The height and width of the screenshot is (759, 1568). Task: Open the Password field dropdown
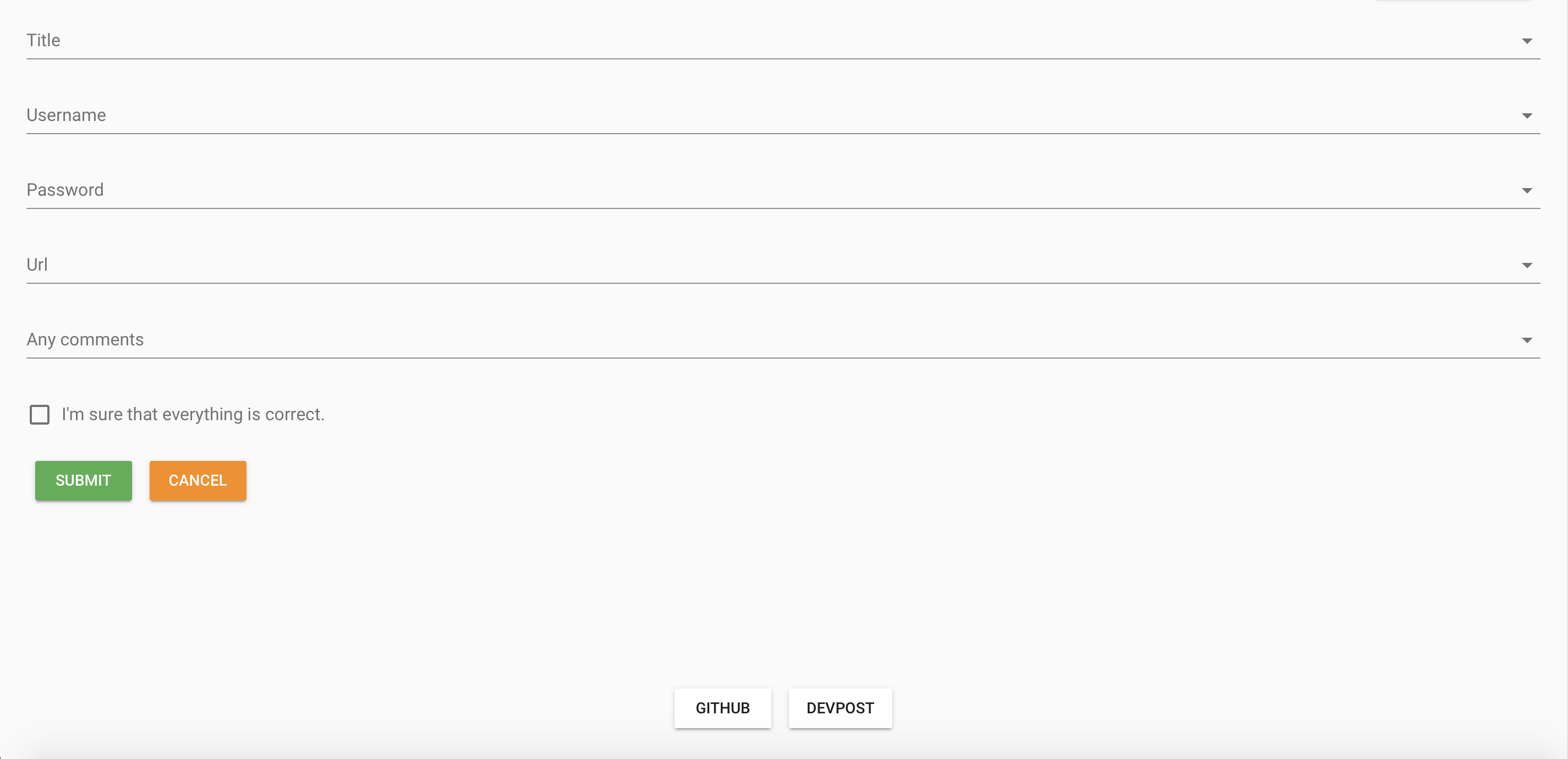[1528, 190]
